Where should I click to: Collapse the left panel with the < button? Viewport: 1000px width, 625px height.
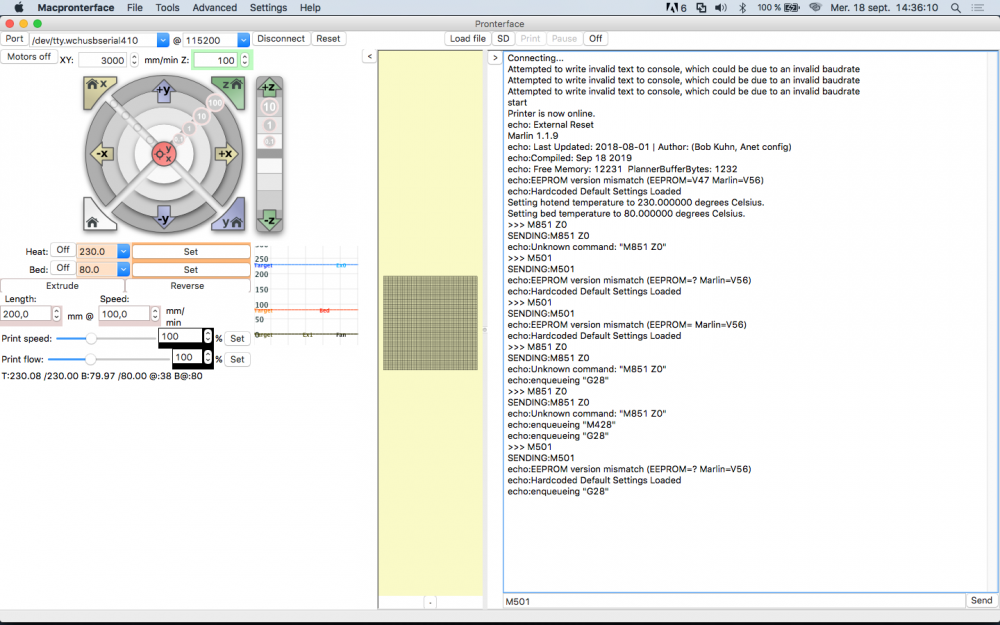[x=370, y=57]
